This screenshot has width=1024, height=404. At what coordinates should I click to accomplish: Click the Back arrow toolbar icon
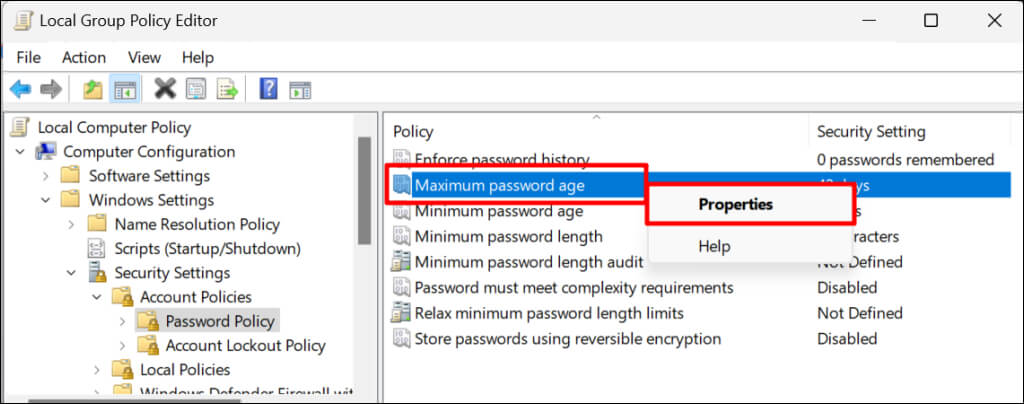tap(20, 90)
